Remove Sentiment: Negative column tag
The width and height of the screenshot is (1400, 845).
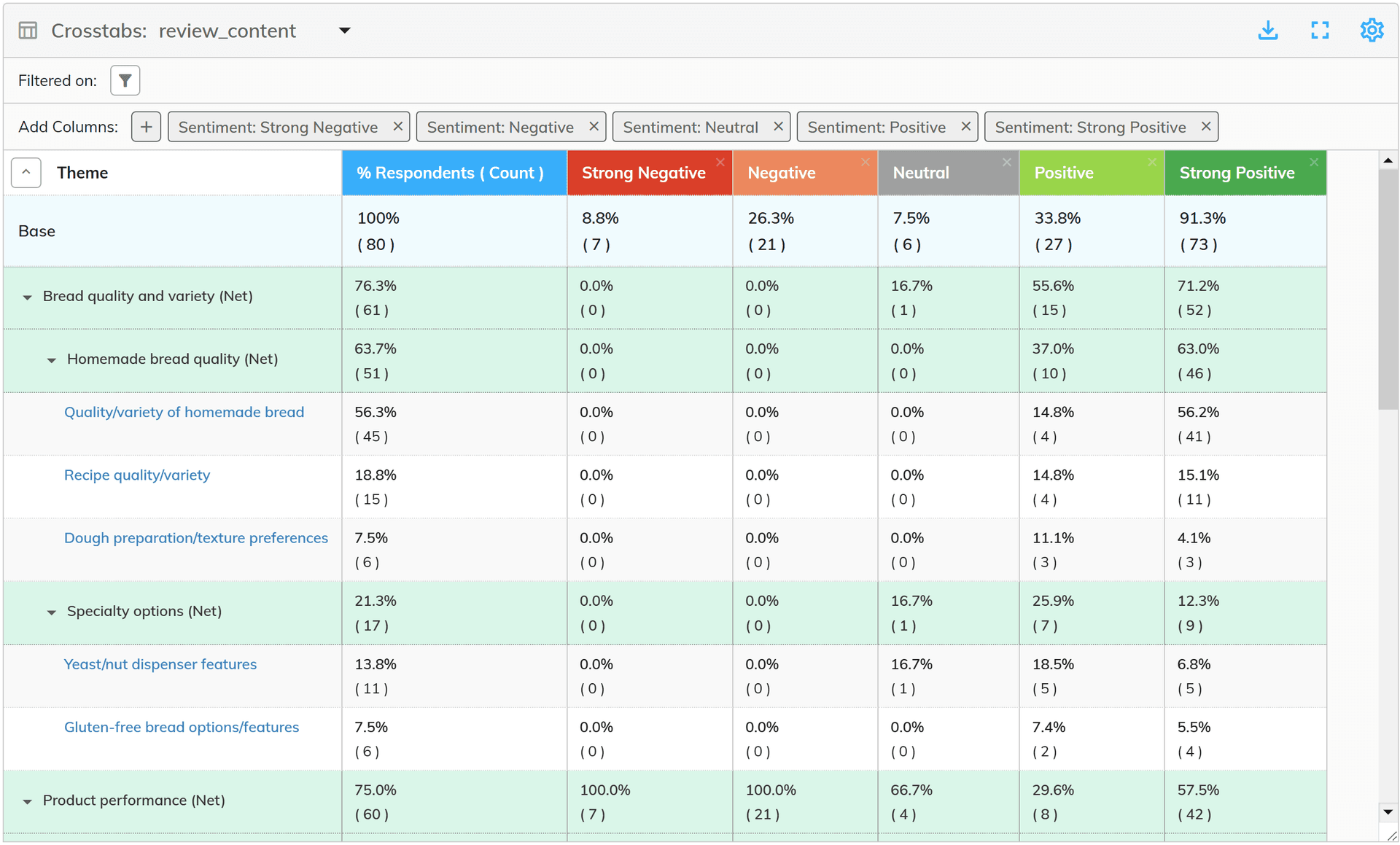point(594,126)
